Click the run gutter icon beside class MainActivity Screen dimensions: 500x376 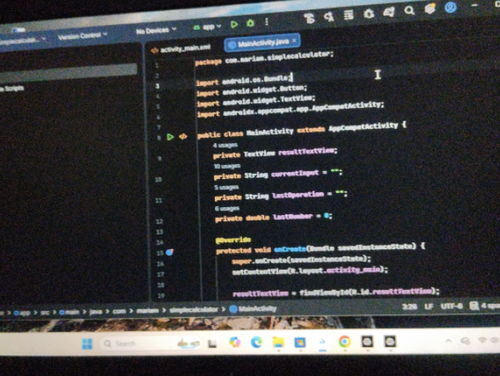coord(170,137)
